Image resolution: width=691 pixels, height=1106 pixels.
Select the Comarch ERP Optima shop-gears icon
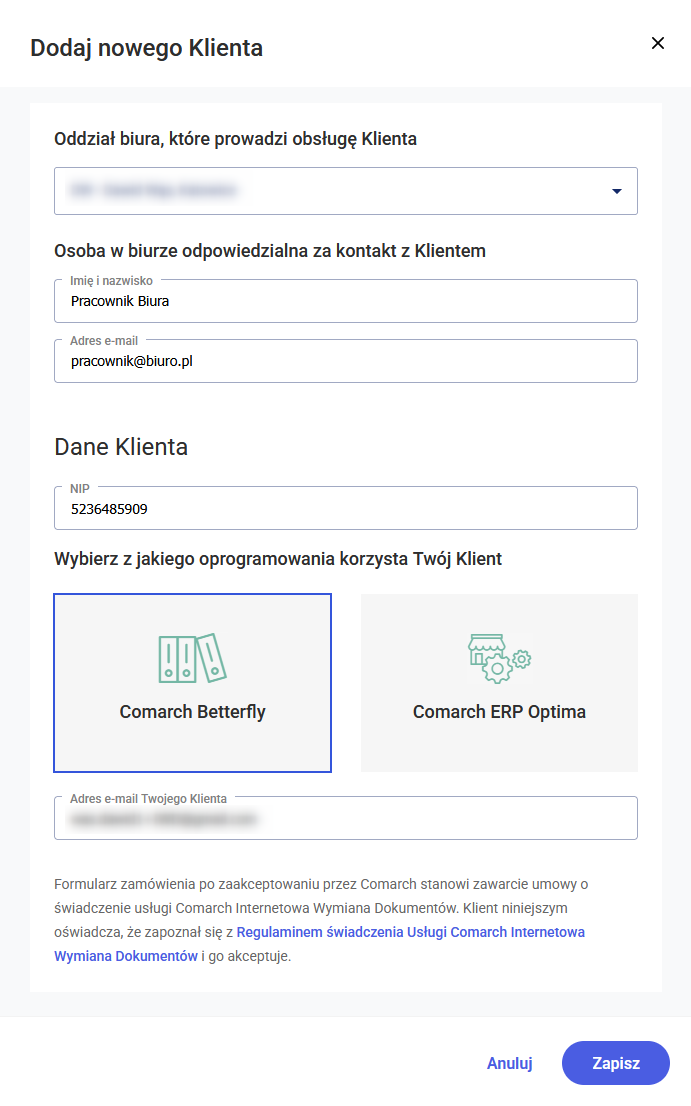click(x=499, y=658)
